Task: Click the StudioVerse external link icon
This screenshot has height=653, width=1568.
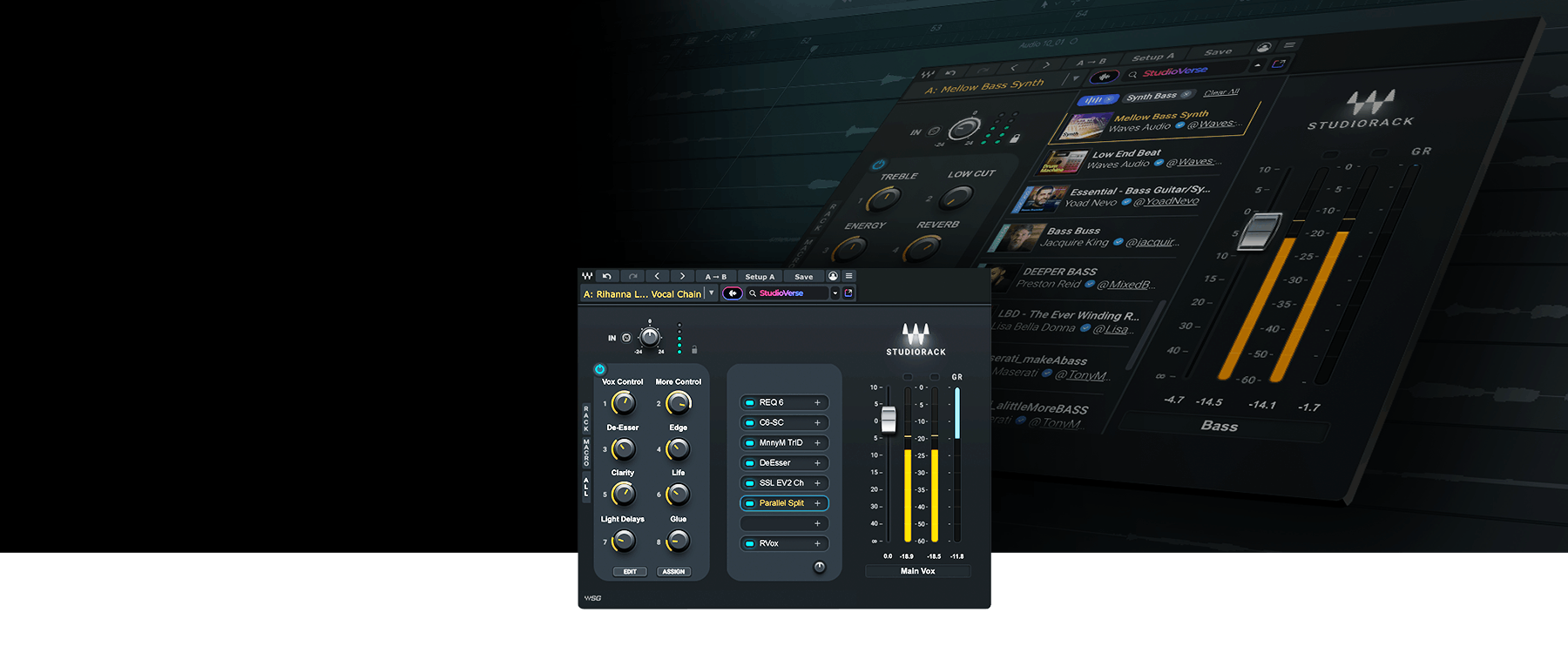Action: 848,293
